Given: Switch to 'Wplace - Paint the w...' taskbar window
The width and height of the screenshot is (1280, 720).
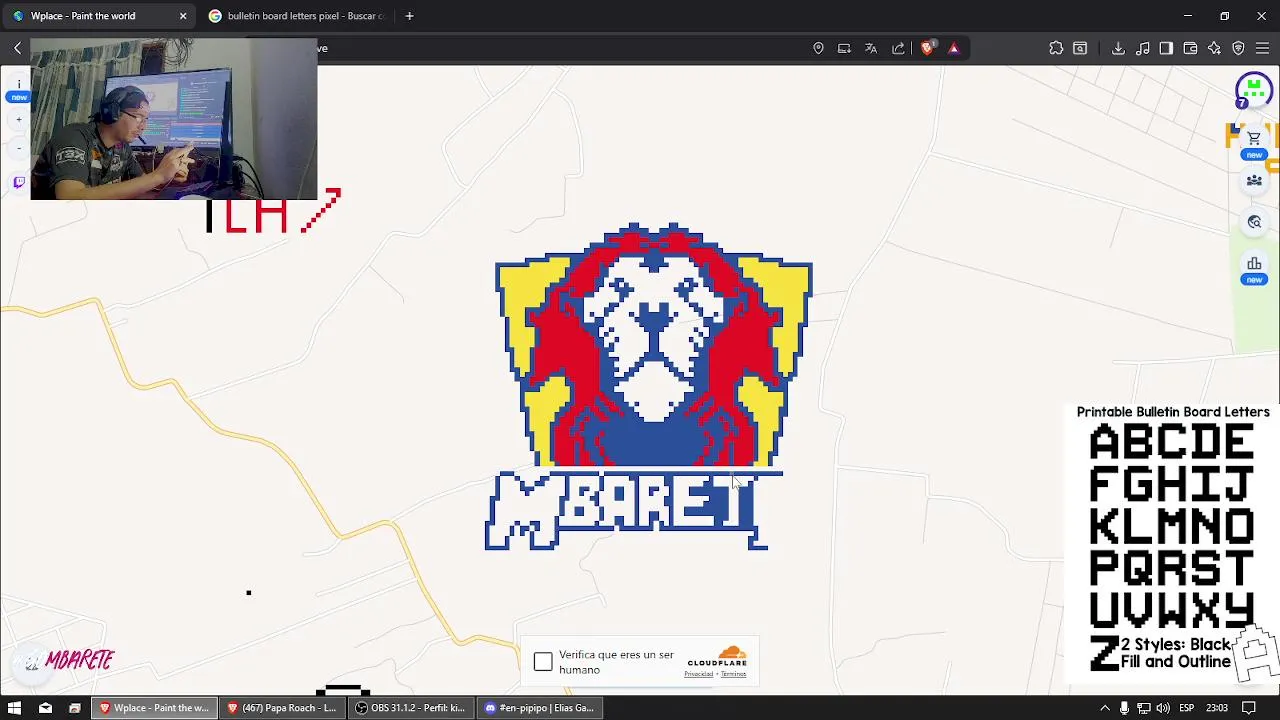Looking at the screenshot, I should pos(155,708).
